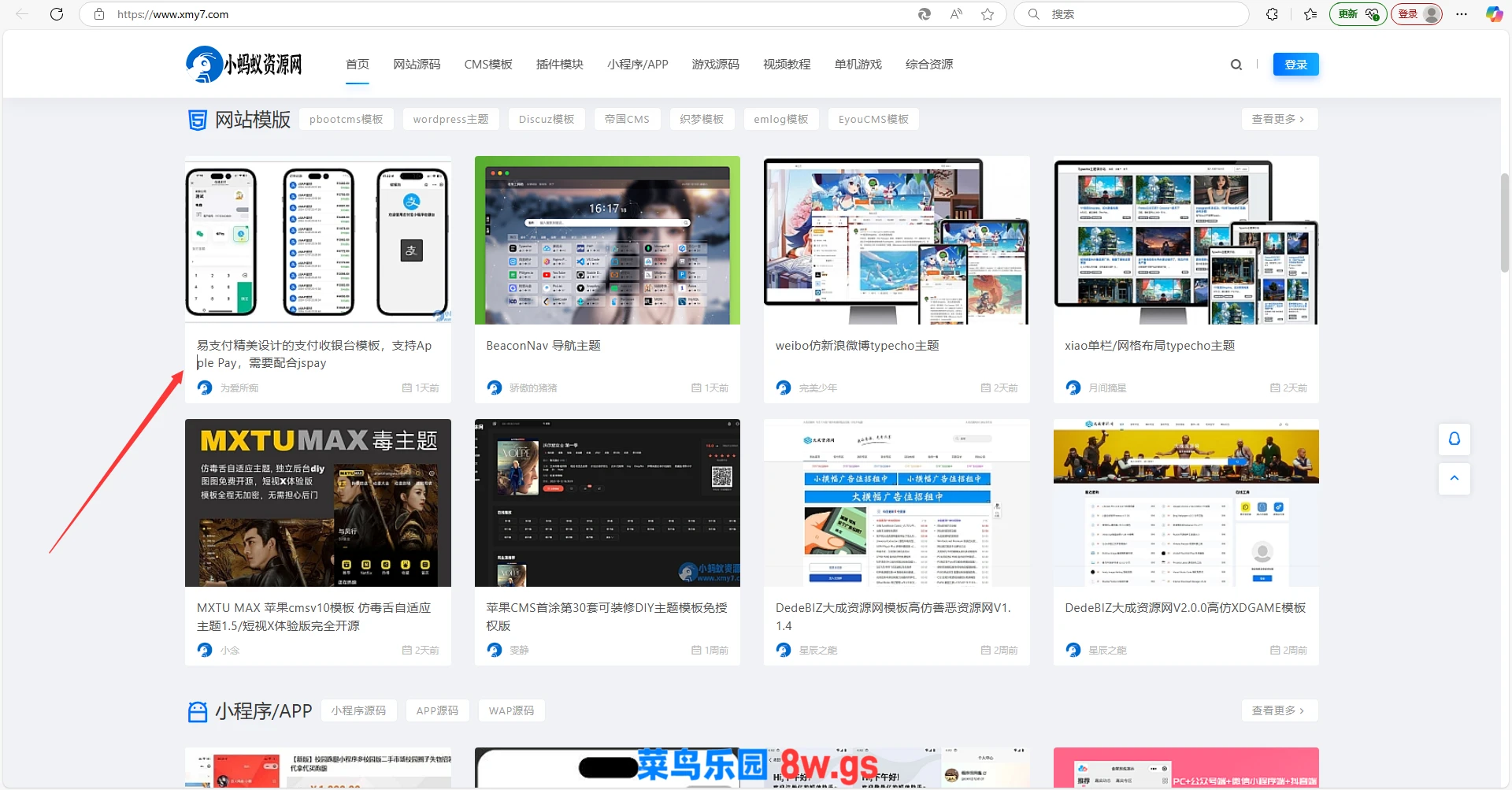This screenshot has width=1512, height=790.
Task: Click the browser 搜索 search box
Action: click(1132, 14)
